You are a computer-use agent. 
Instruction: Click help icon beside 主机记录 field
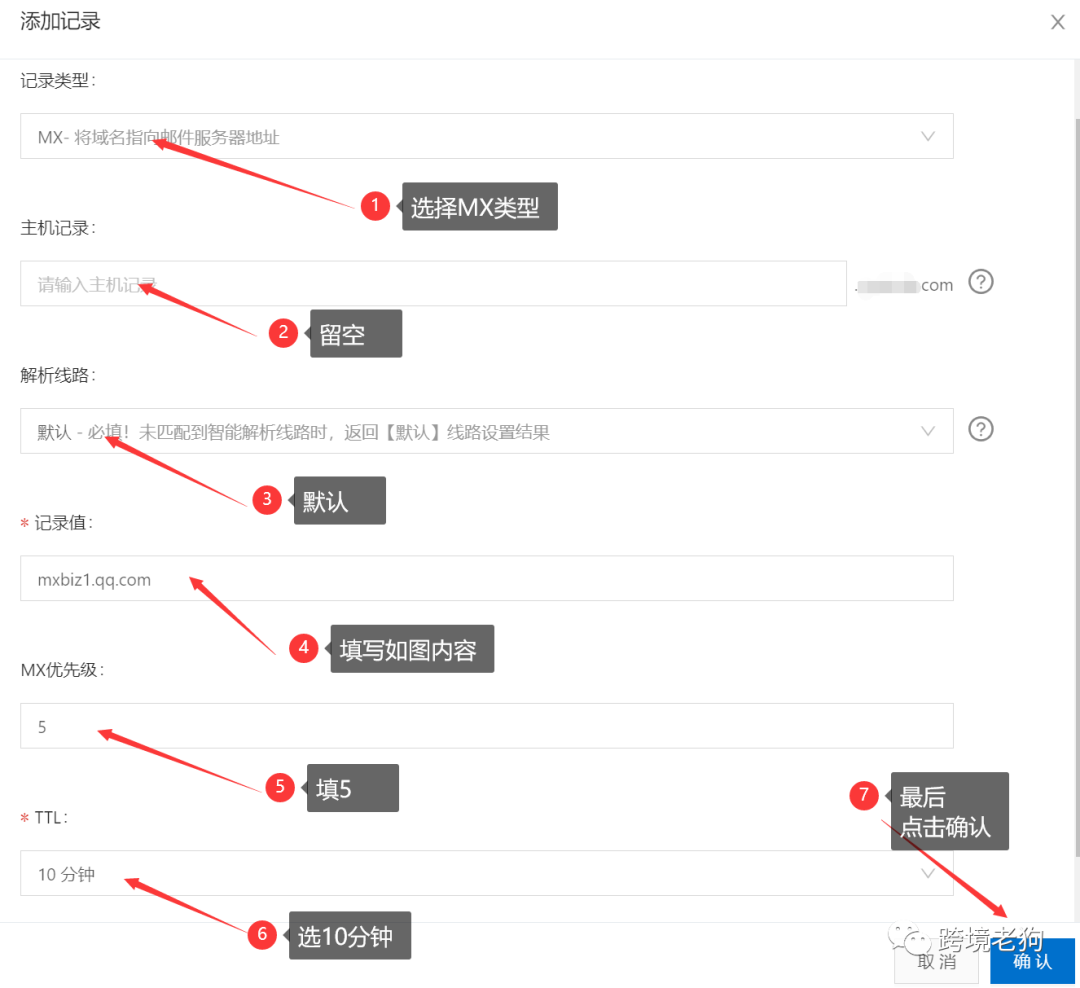981,283
